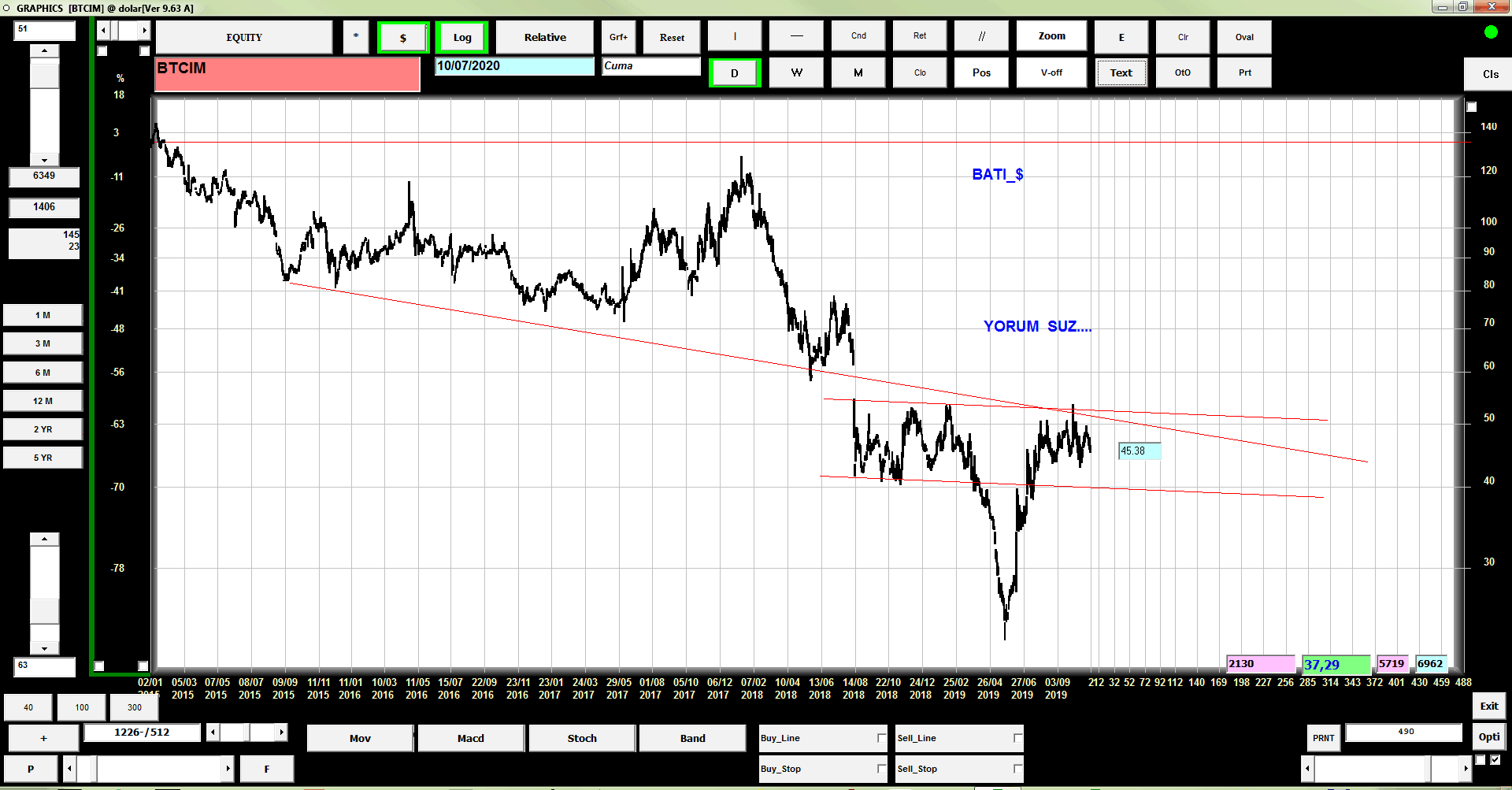Click the V-off button
The height and width of the screenshot is (790, 1512).
click(x=1051, y=72)
